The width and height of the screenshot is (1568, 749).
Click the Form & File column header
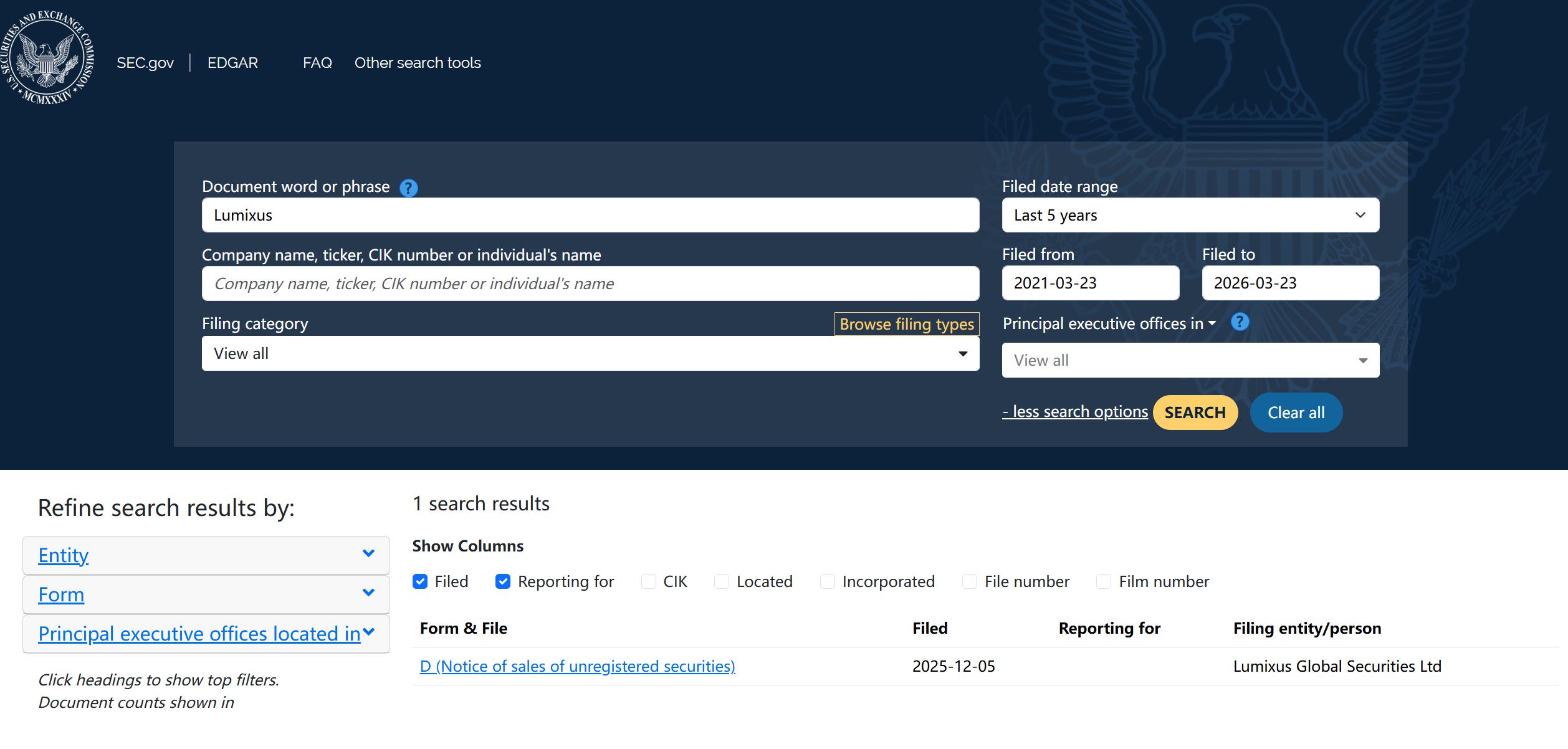point(464,628)
